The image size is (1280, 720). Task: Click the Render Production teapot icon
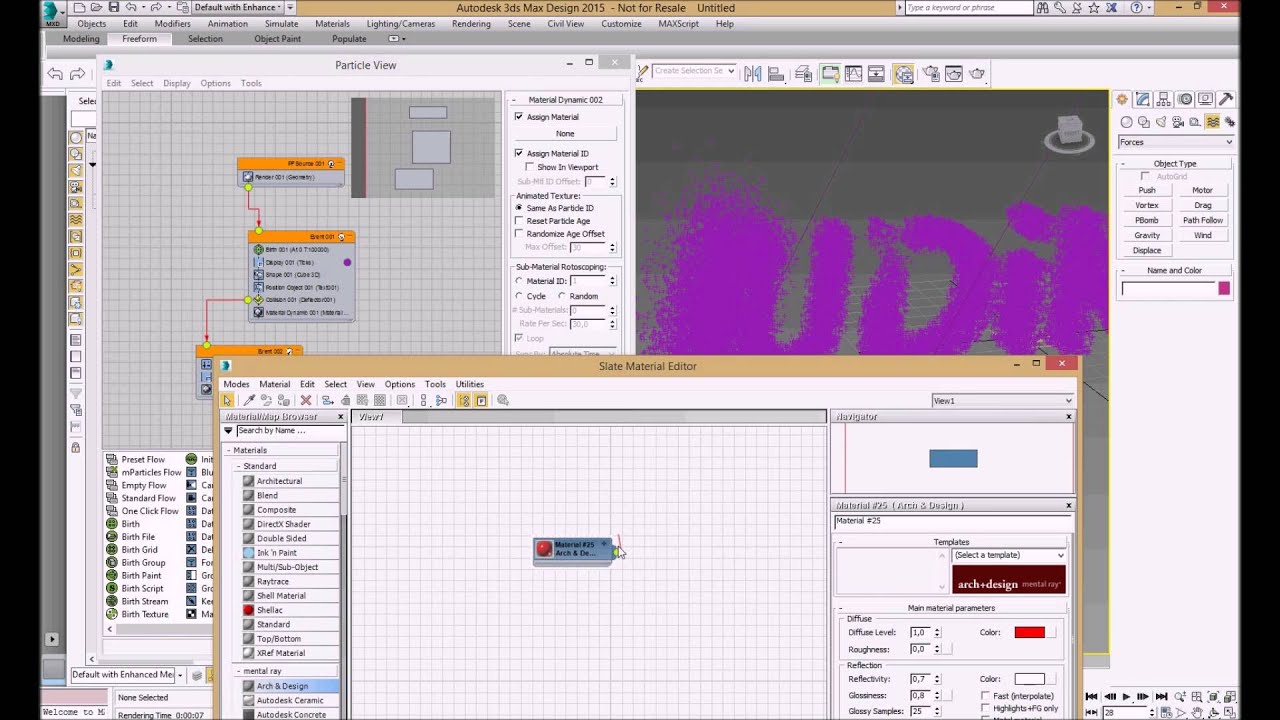click(977, 73)
